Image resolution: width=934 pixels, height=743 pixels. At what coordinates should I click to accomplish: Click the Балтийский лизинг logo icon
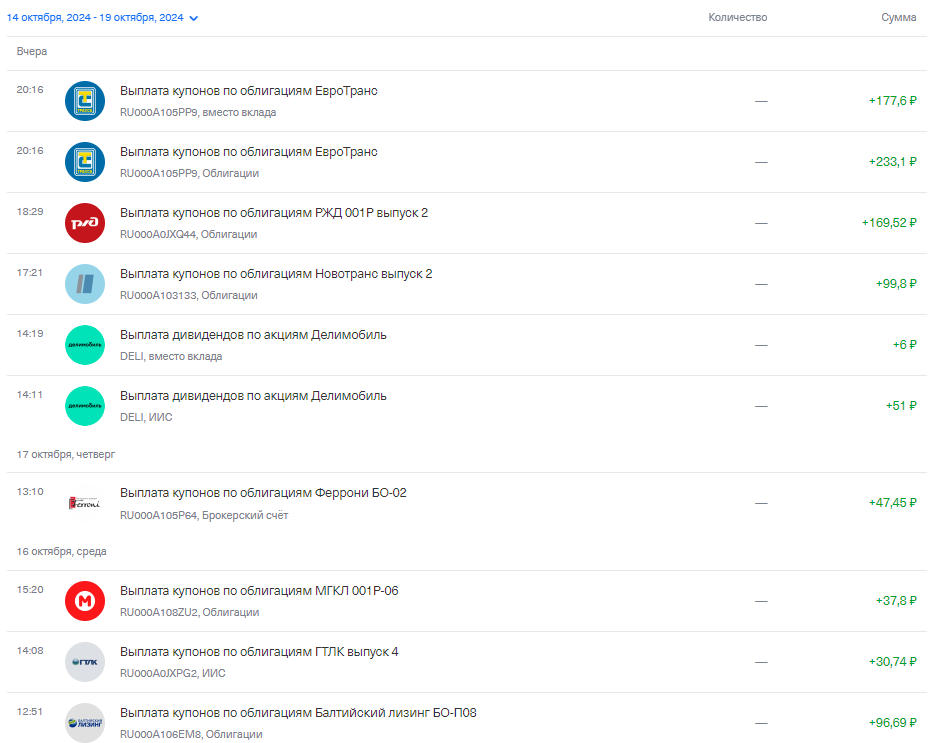[x=85, y=723]
